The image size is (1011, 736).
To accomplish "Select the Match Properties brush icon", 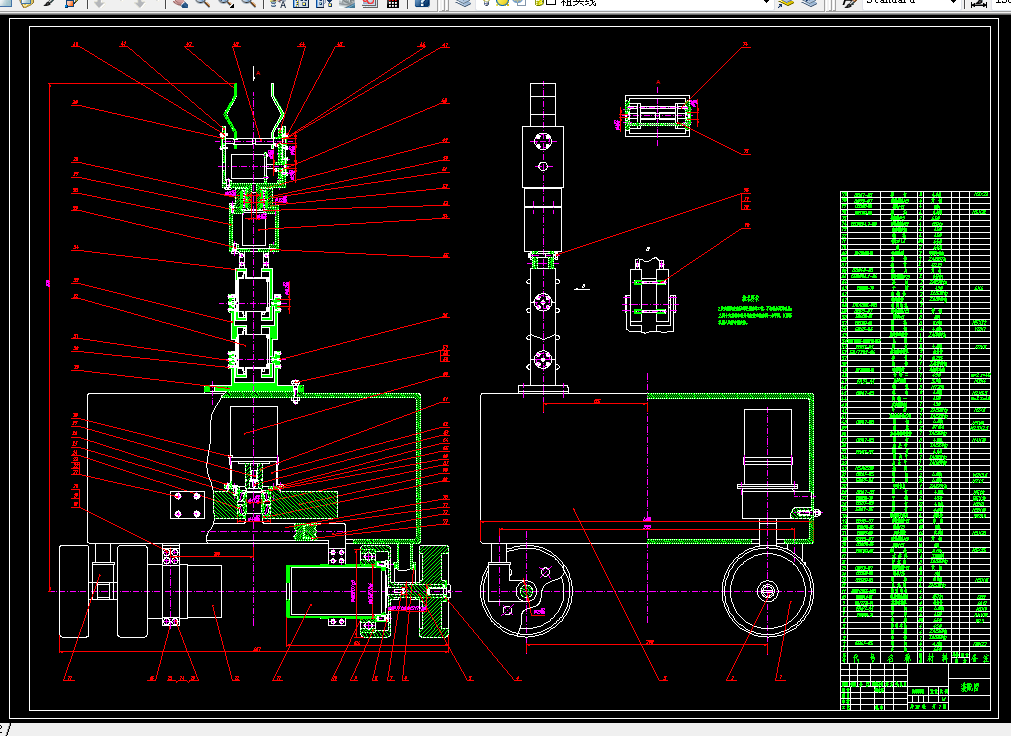I will [x=49, y=3].
